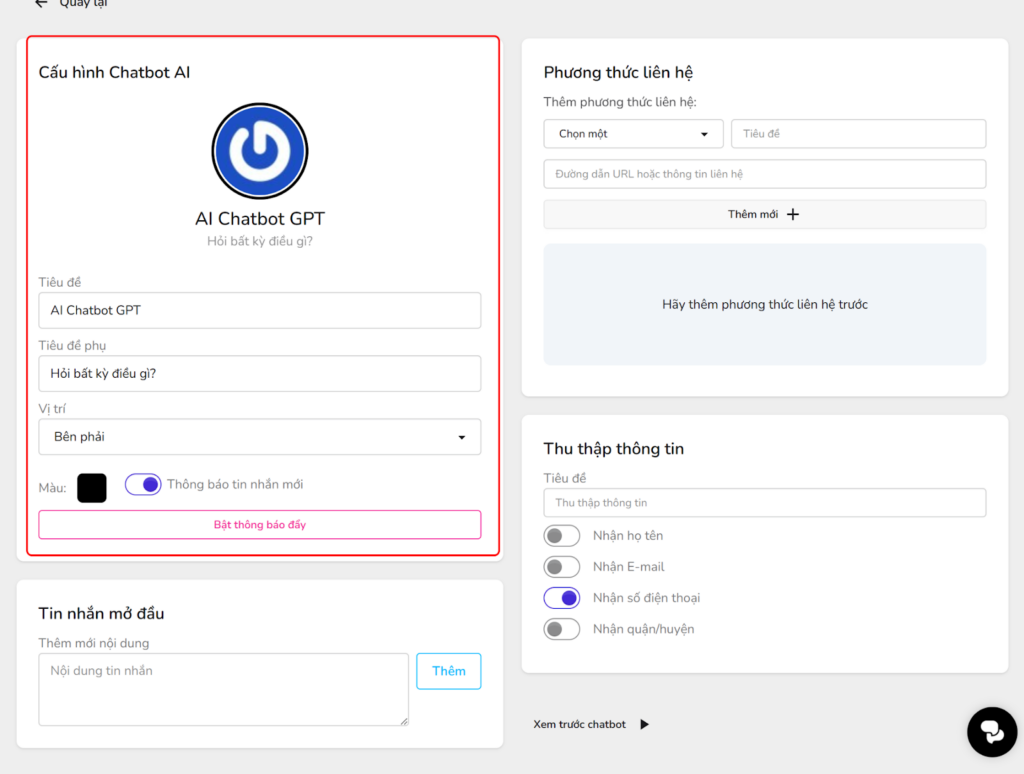The height and width of the screenshot is (774, 1024).
Task: Focus the Tiêu đề phụ input field
Action: (x=260, y=374)
